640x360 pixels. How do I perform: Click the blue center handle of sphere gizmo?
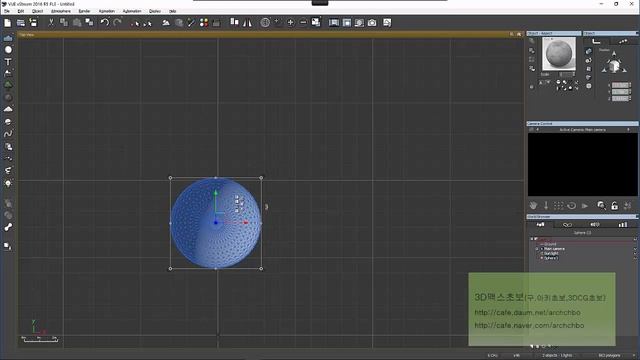coord(216,222)
